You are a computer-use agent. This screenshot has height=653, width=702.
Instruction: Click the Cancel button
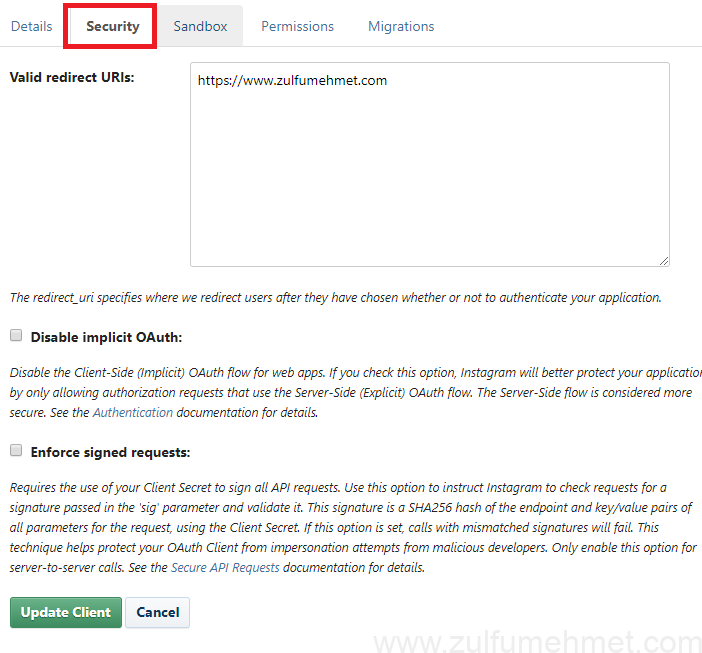157,612
